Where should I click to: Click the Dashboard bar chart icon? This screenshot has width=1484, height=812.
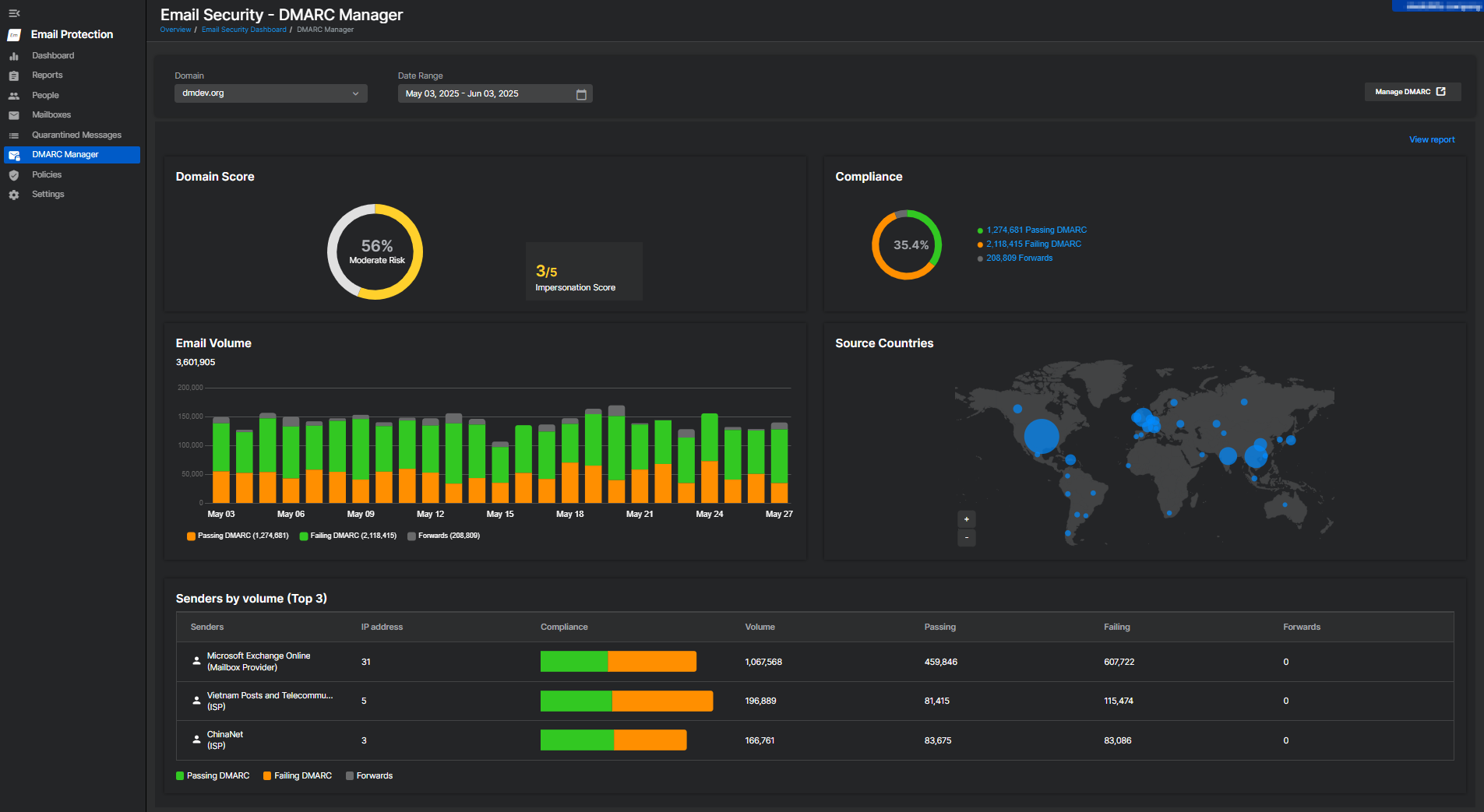[14, 56]
